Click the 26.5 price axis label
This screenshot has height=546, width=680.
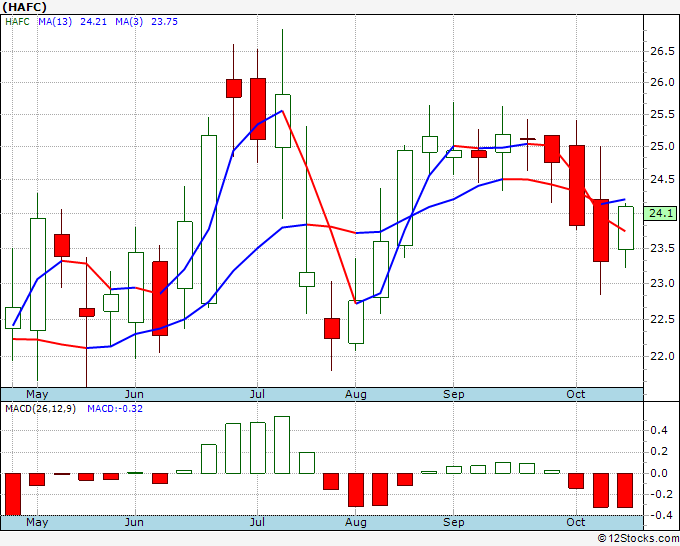click(662, 51)
